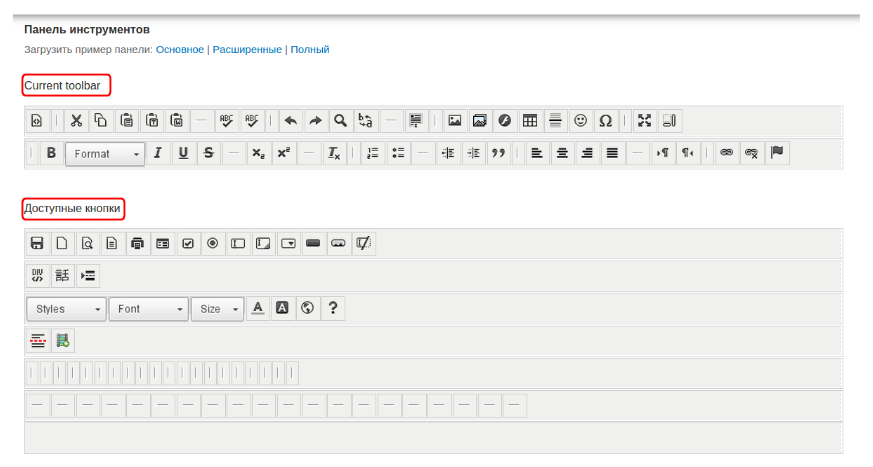Load the Расширенные toolbar preset
This screenshot has width=873, height=467.
(x=246, y=49)
